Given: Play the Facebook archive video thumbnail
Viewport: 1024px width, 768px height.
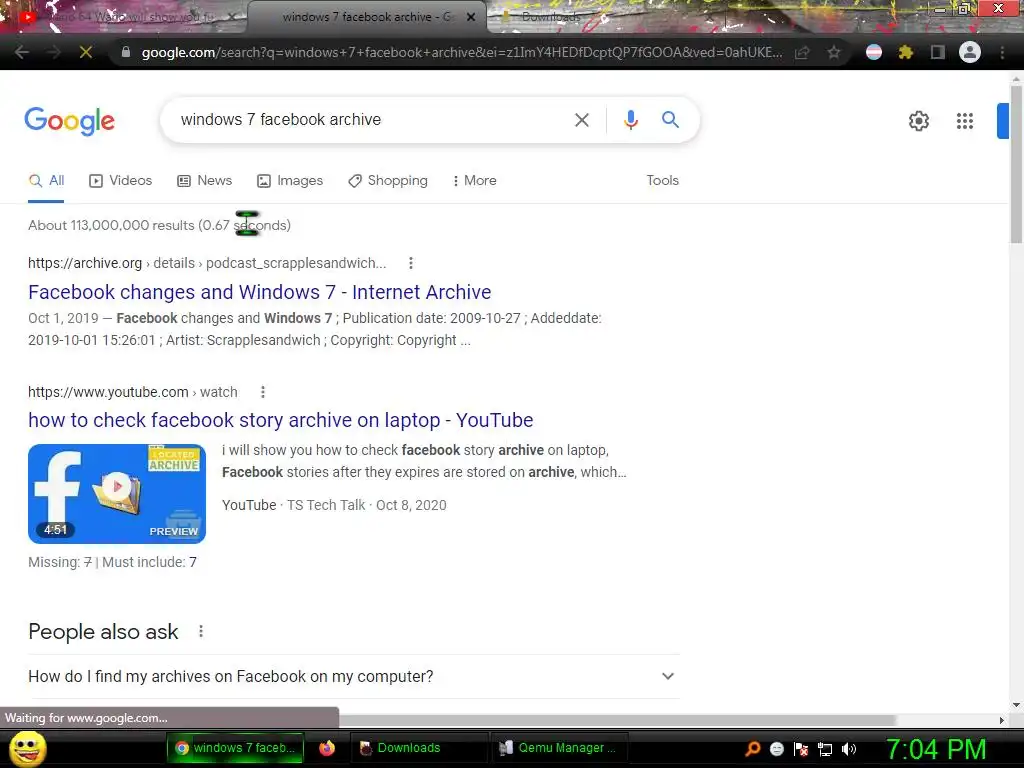Looking at the screenshot, I should click(117, 494).
